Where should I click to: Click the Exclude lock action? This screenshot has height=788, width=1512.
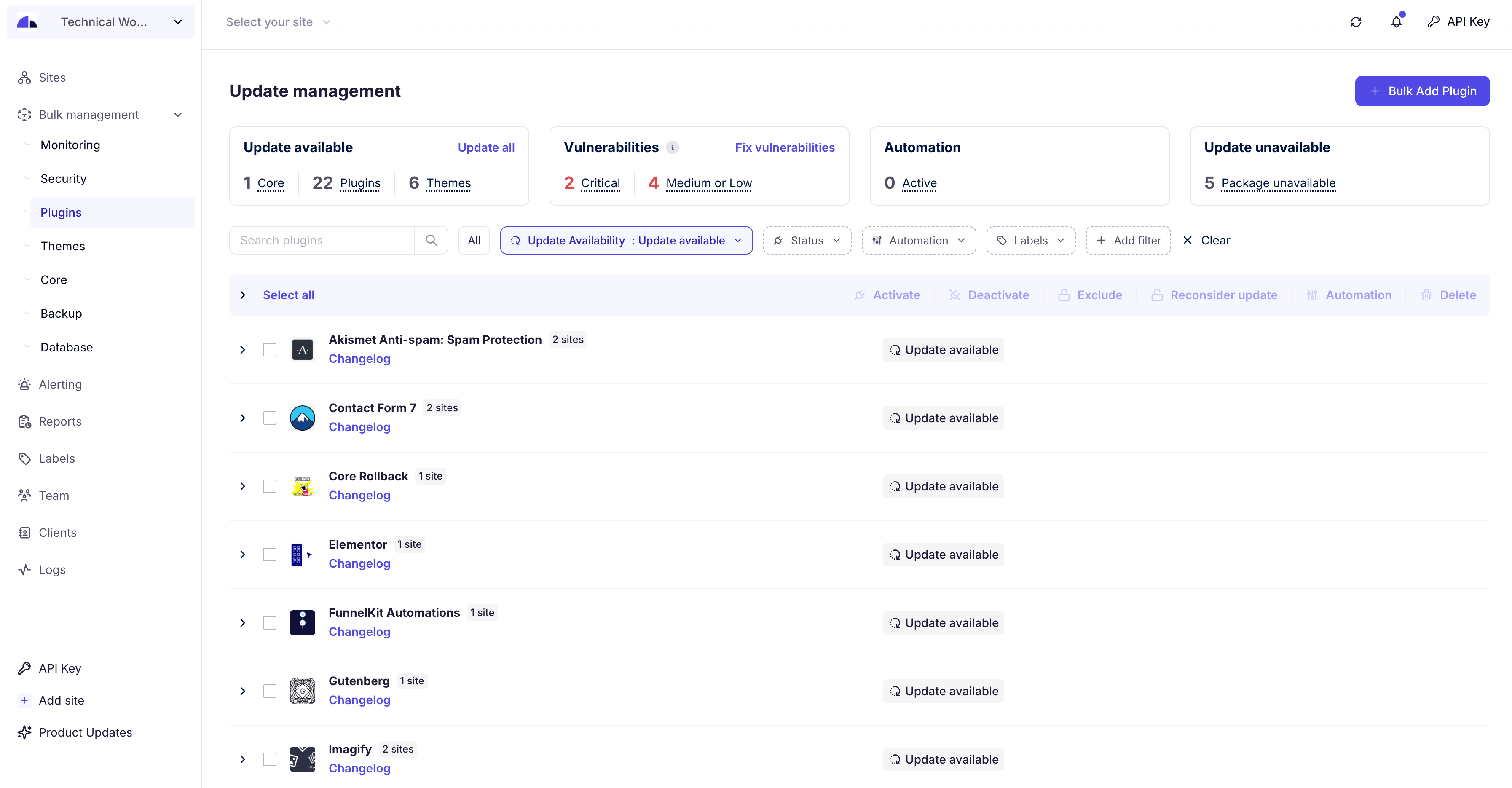click(1090, 295)
